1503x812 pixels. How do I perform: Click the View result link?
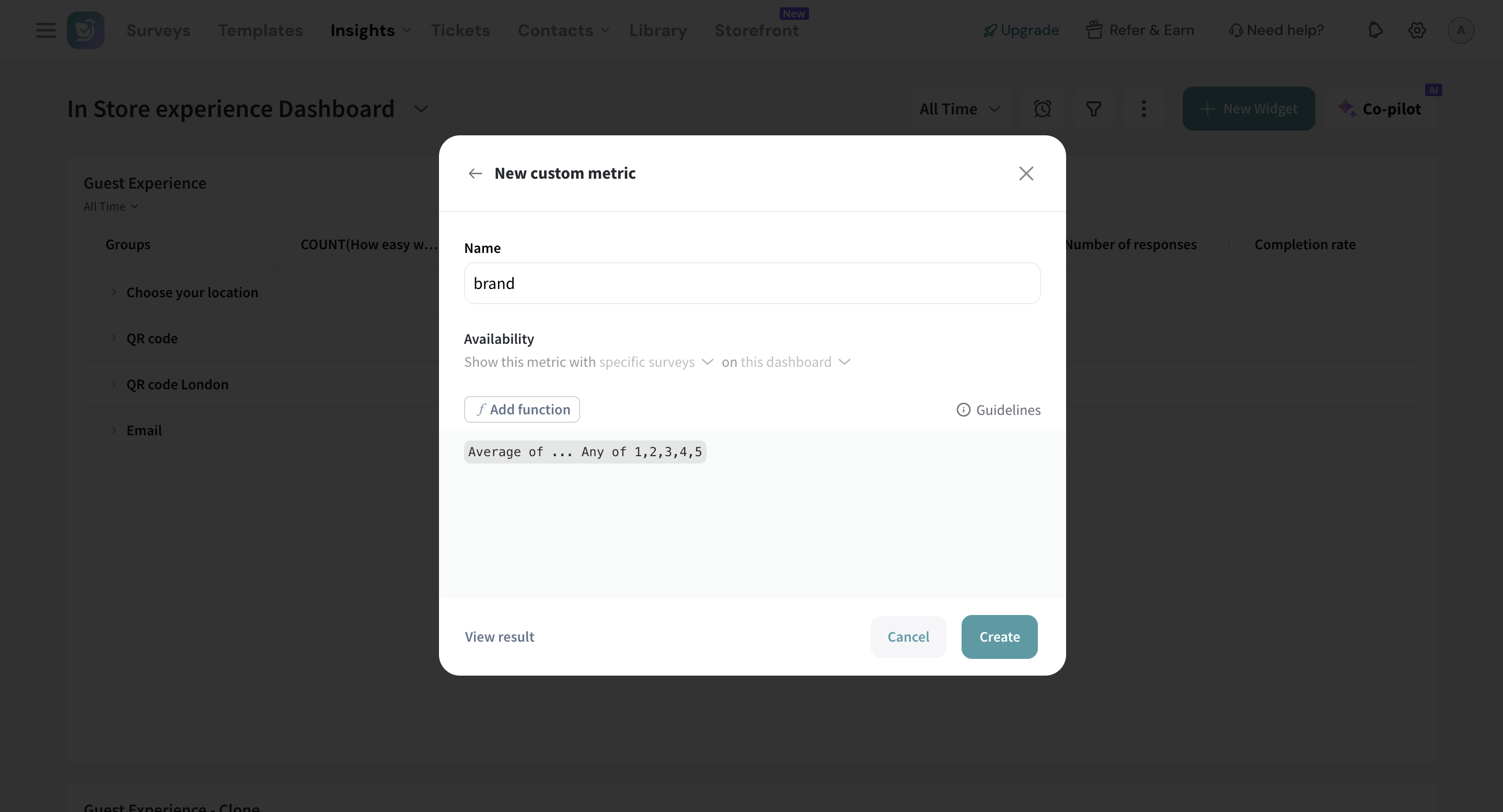coord(500,637)
